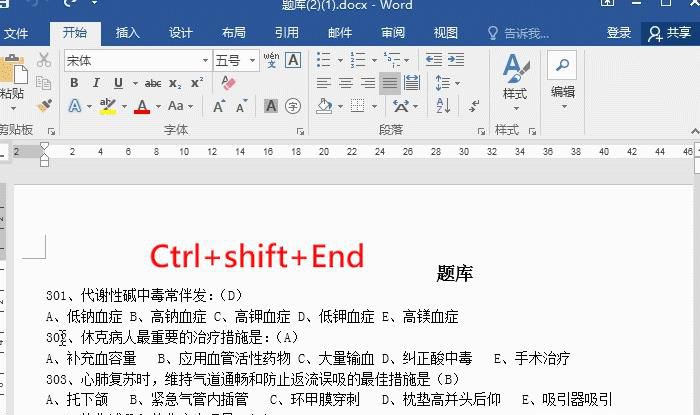
Task: Switch to the 引用 References tab
Action: (x=287, y=33)
